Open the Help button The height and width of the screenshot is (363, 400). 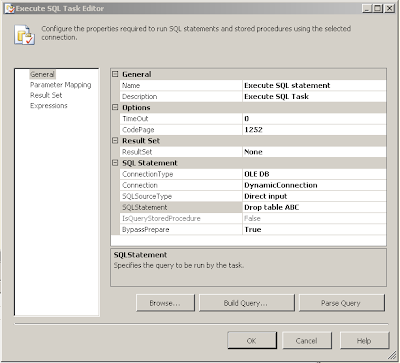[364, 341]
